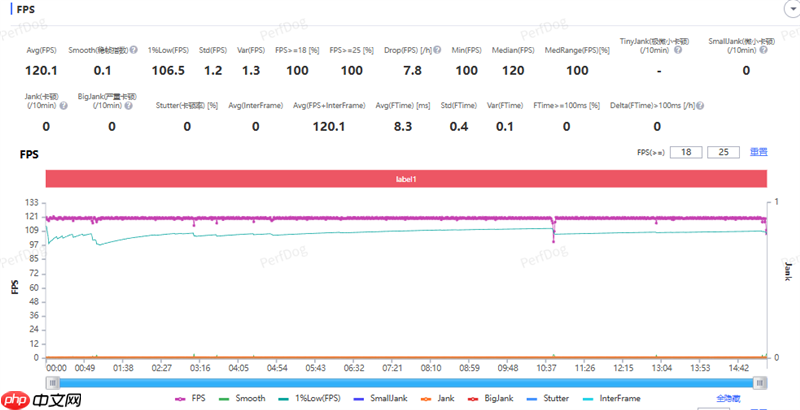The width and height of the screenshot is (800, 410).
Task: Click the 重置 reset link
Action: point(759,152)
